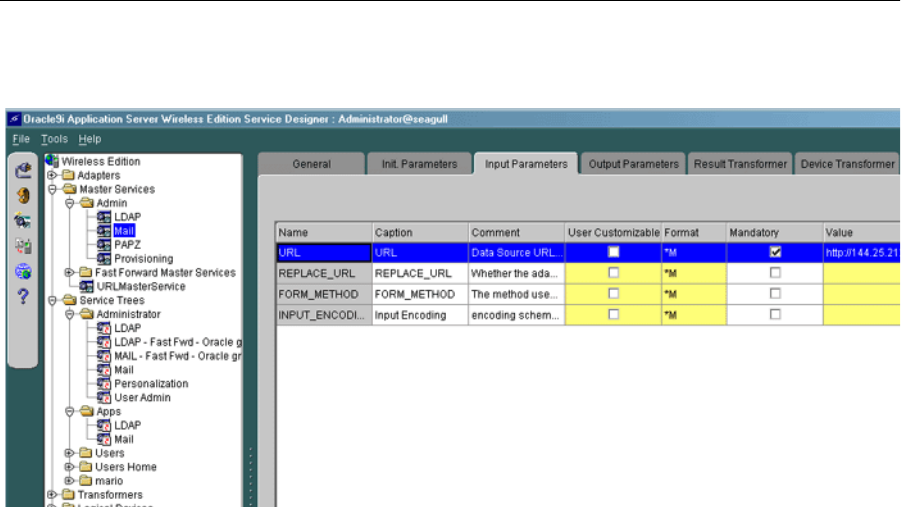Click the Service Trees folder icon

70,300
